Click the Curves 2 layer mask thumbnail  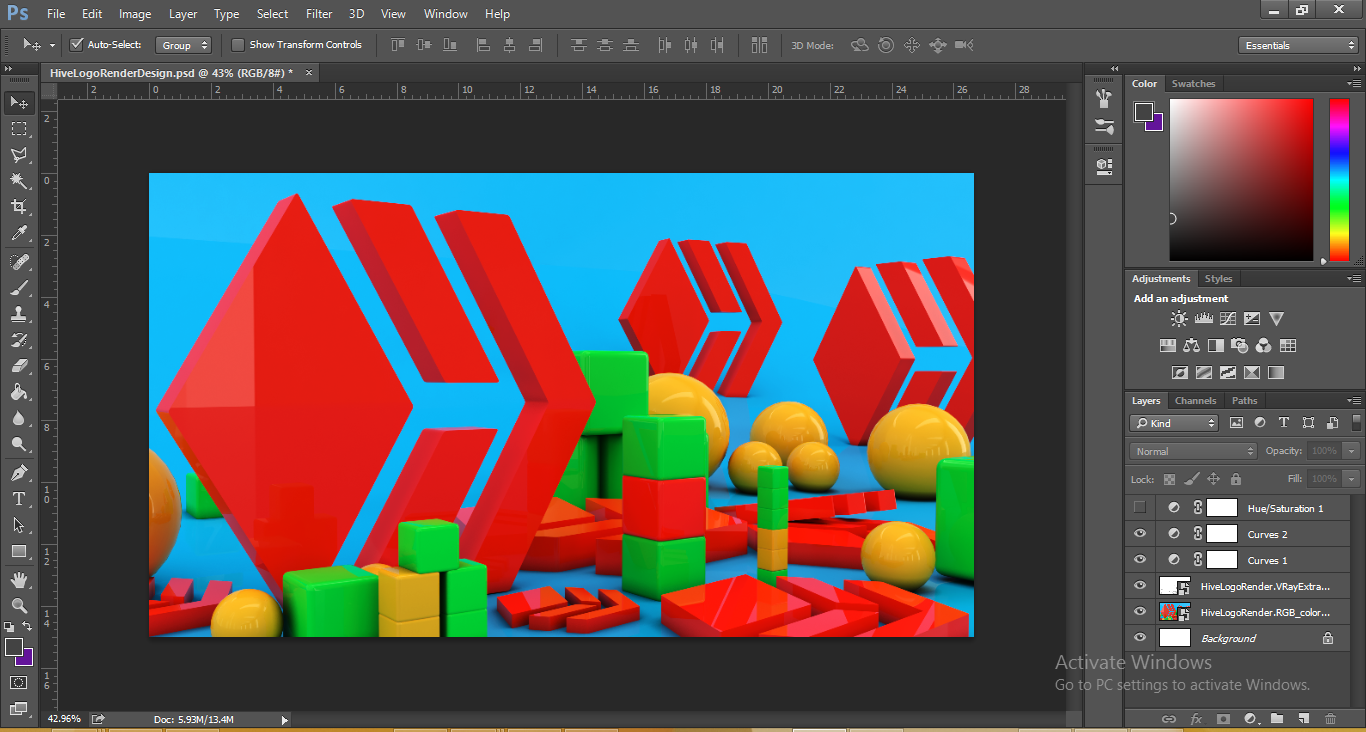(1222, 534)
